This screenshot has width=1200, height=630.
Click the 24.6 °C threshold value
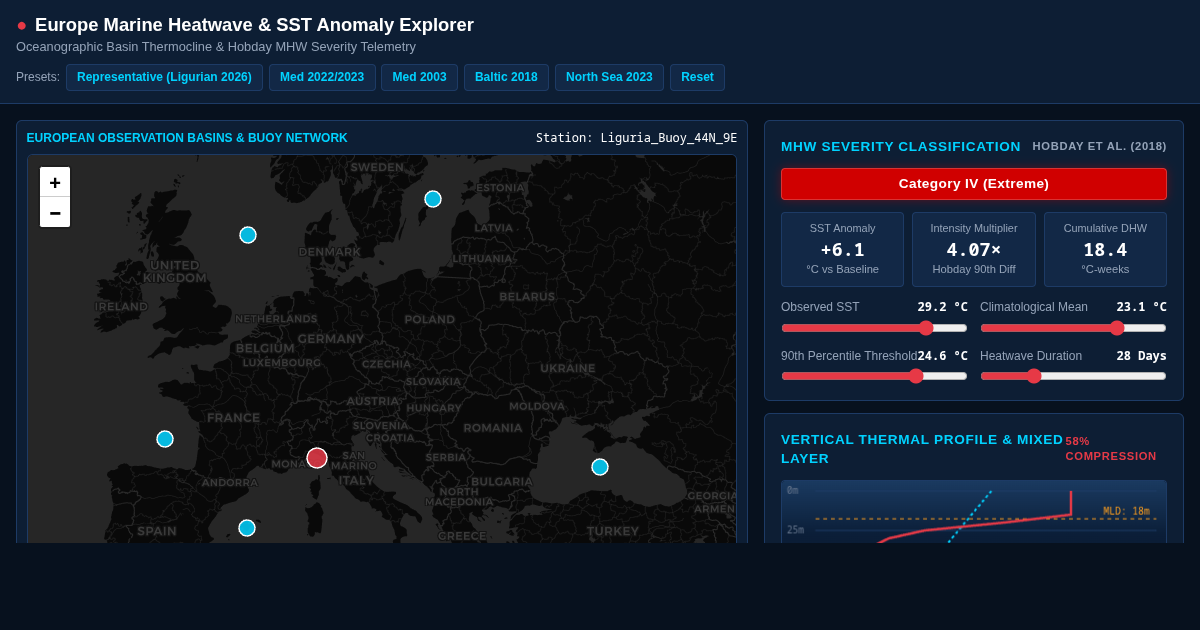tap(942, 356)
